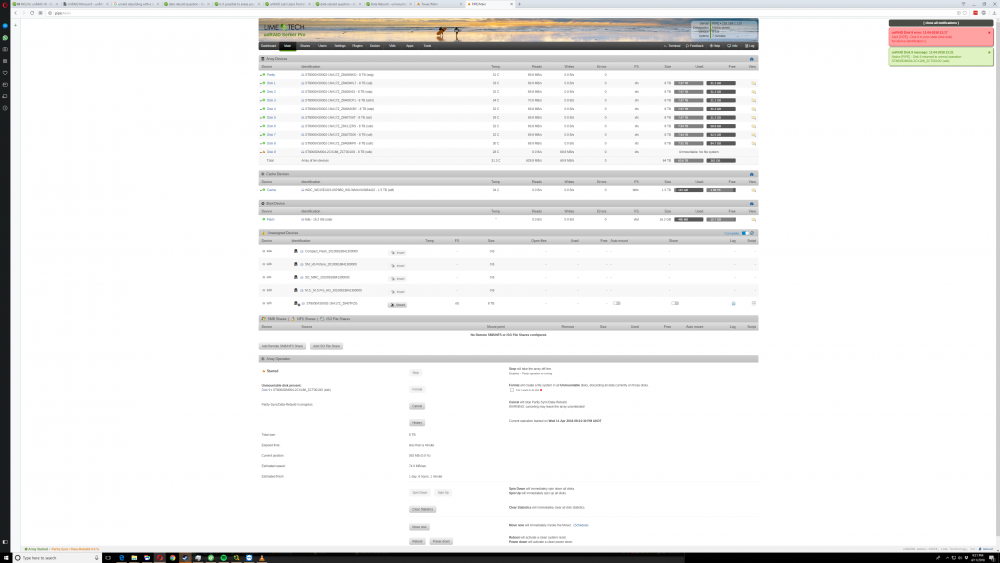
Task: Open the Users tab
Action: (322, 46)
